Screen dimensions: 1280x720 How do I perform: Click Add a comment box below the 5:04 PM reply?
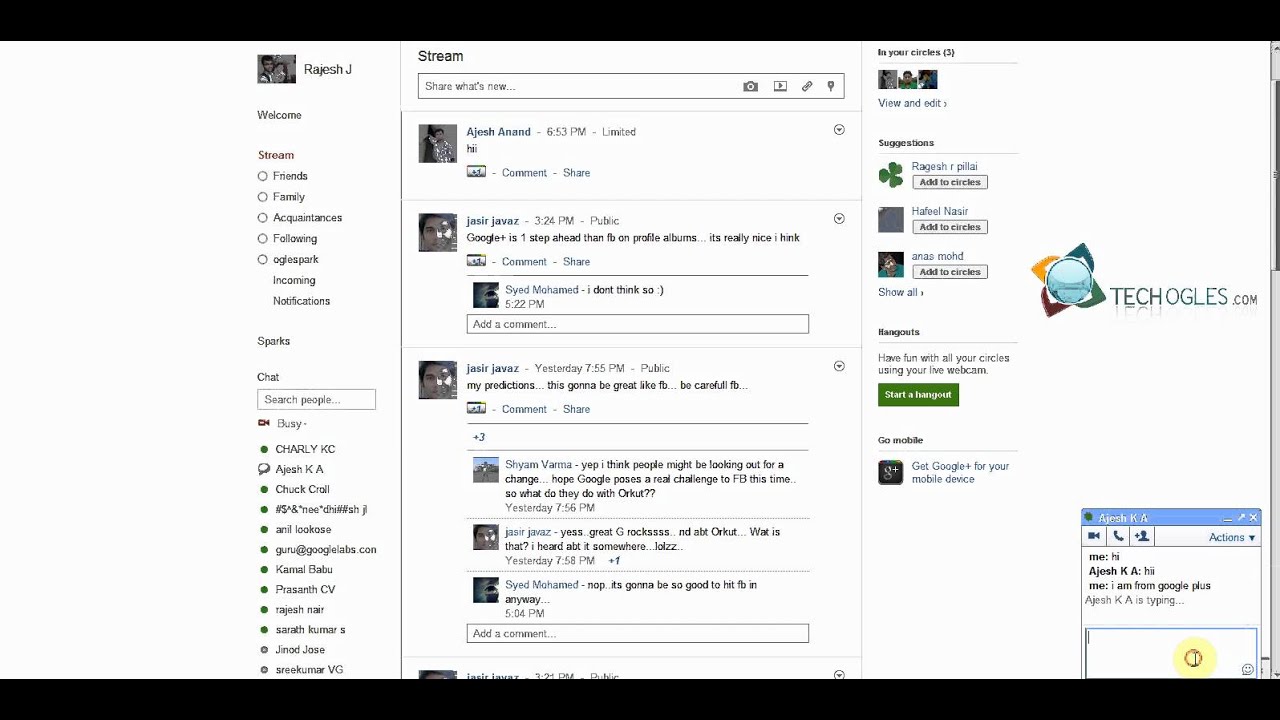click(637, 633)
